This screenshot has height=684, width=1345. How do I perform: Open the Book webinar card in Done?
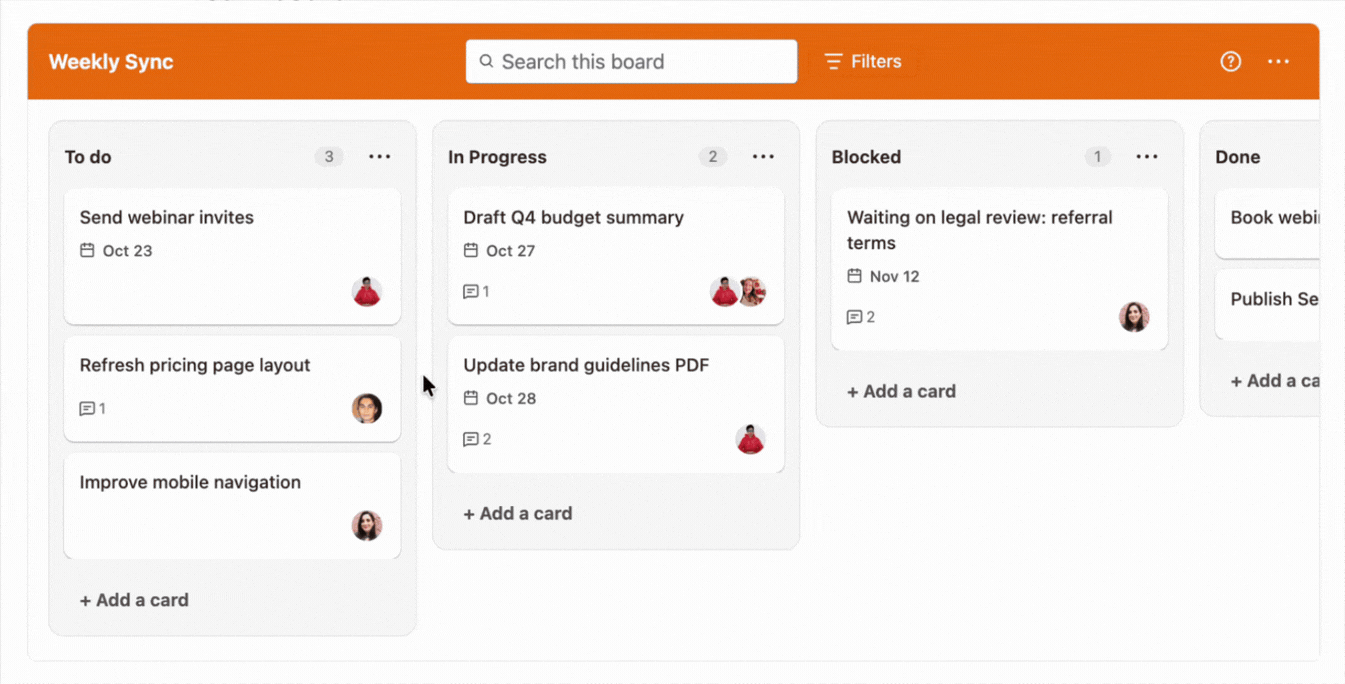(1267, 223)
